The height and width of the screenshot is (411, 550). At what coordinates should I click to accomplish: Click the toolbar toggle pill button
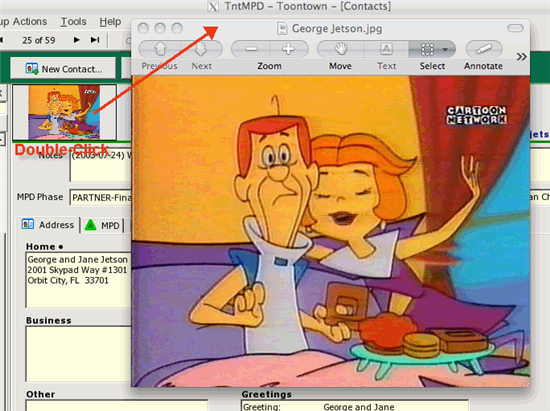pos(515,28)
